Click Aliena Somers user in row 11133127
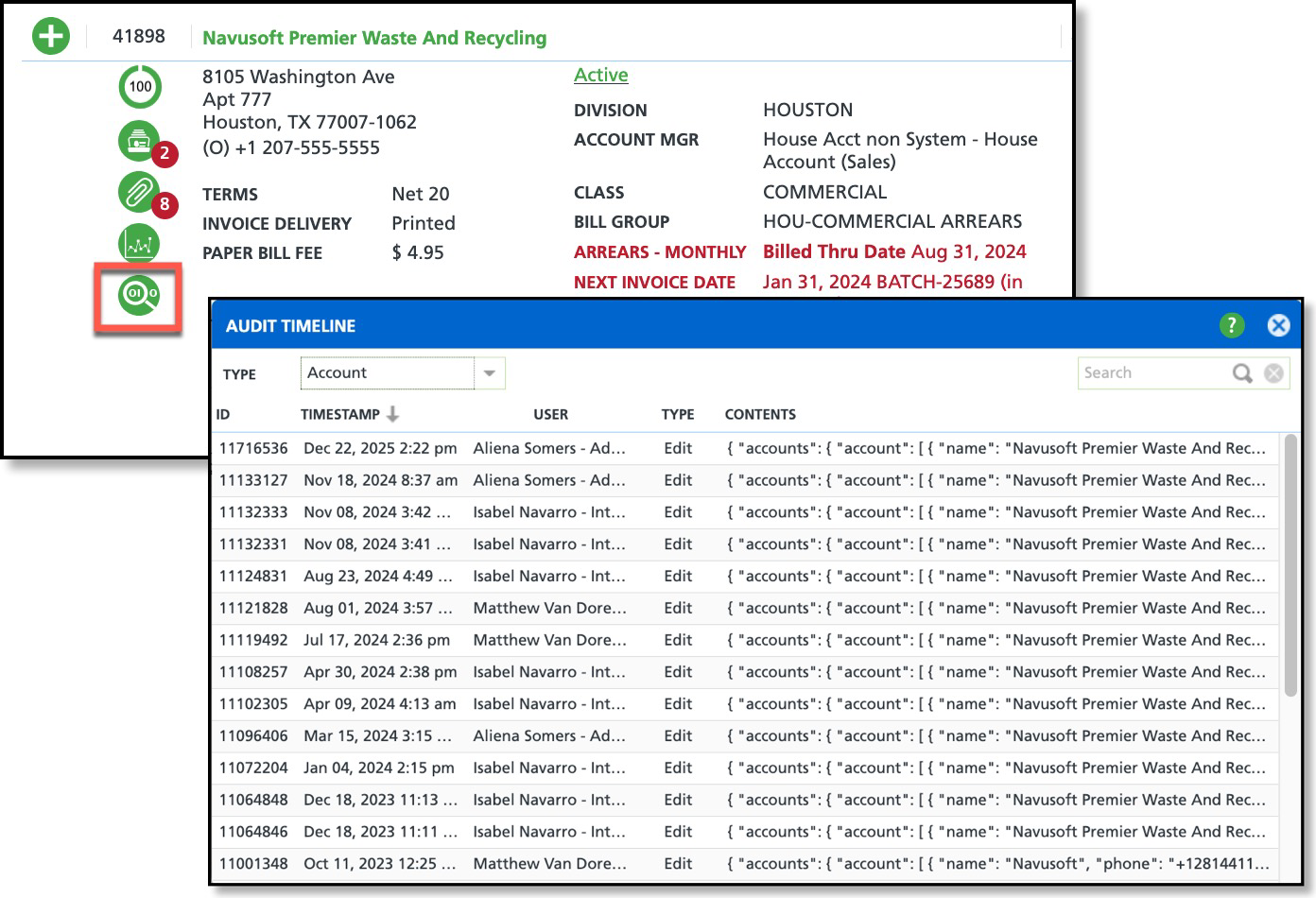Screen dimensions: 1316x898 [549, 480]
